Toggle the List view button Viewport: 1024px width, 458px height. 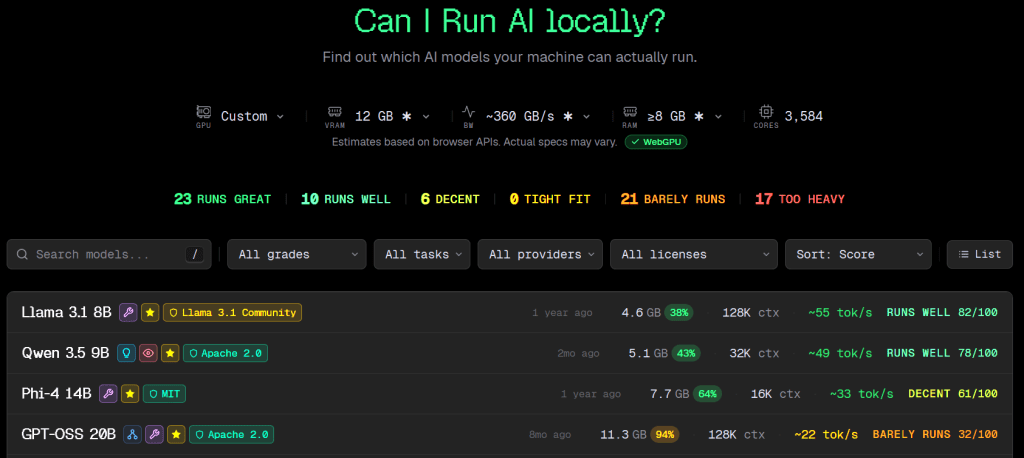(979, 254)
